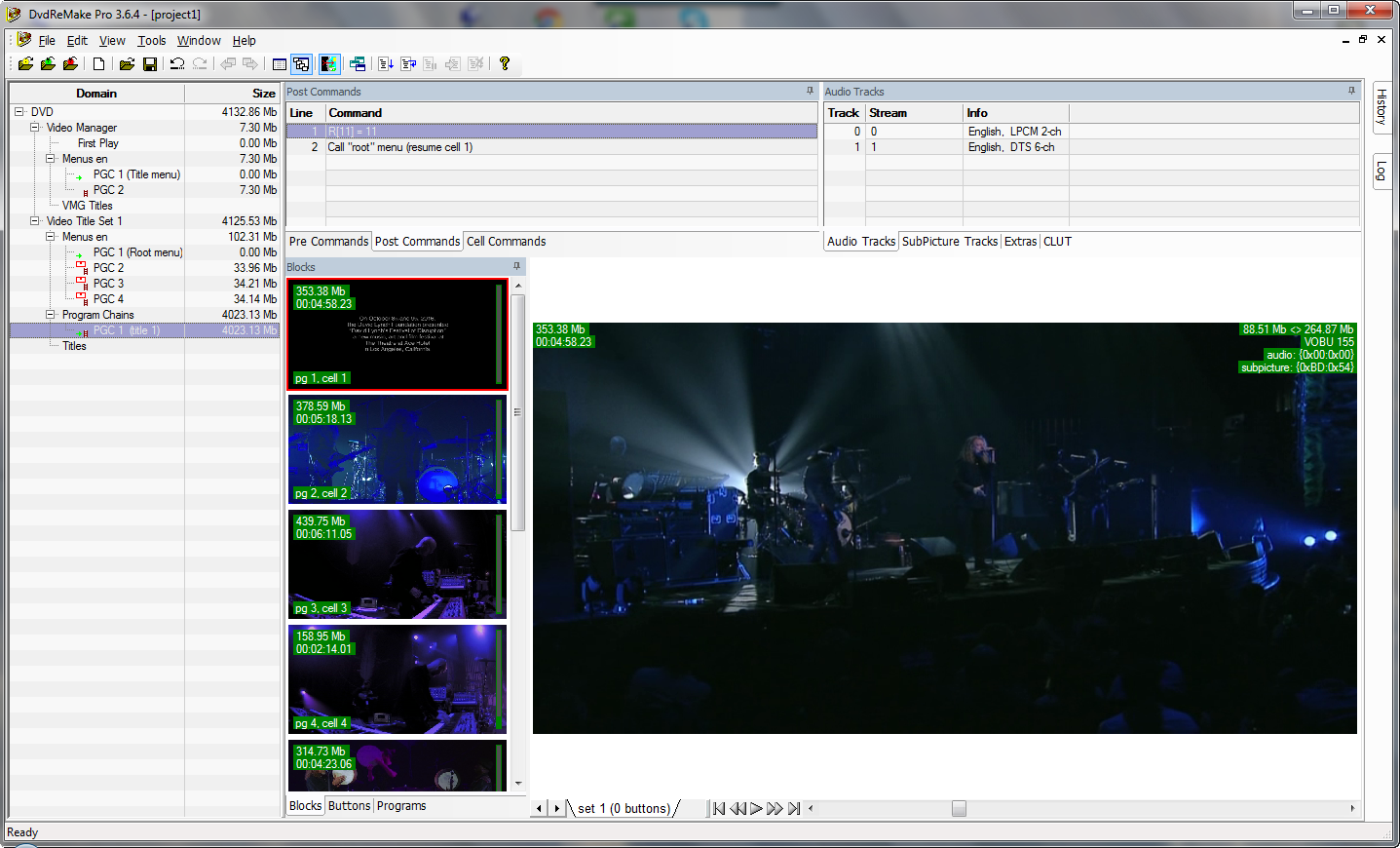Save project with the floppy disk icon
Viewport: 1400px width, 848px height.
click(150, 64)
